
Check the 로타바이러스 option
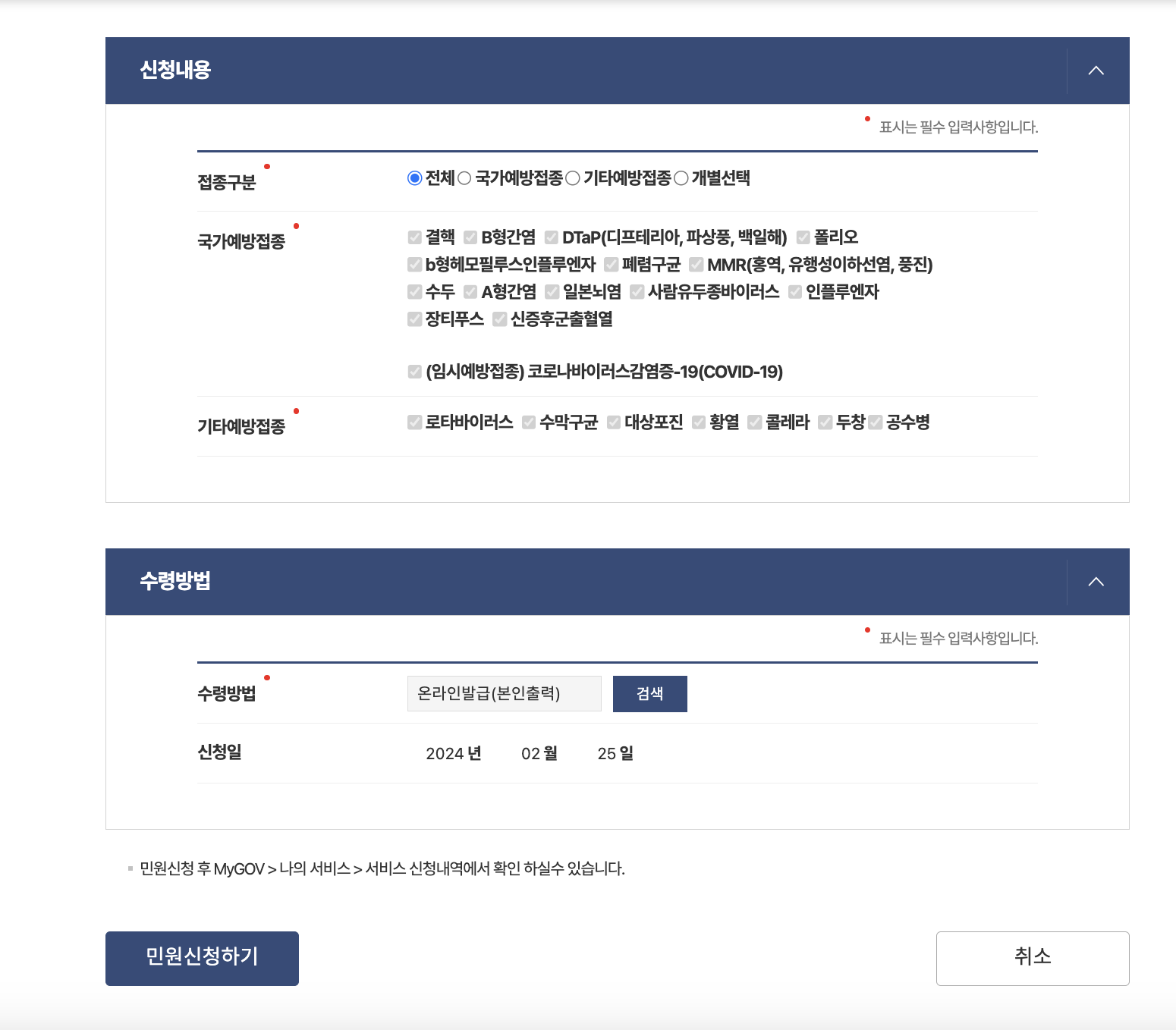[415, 422]
